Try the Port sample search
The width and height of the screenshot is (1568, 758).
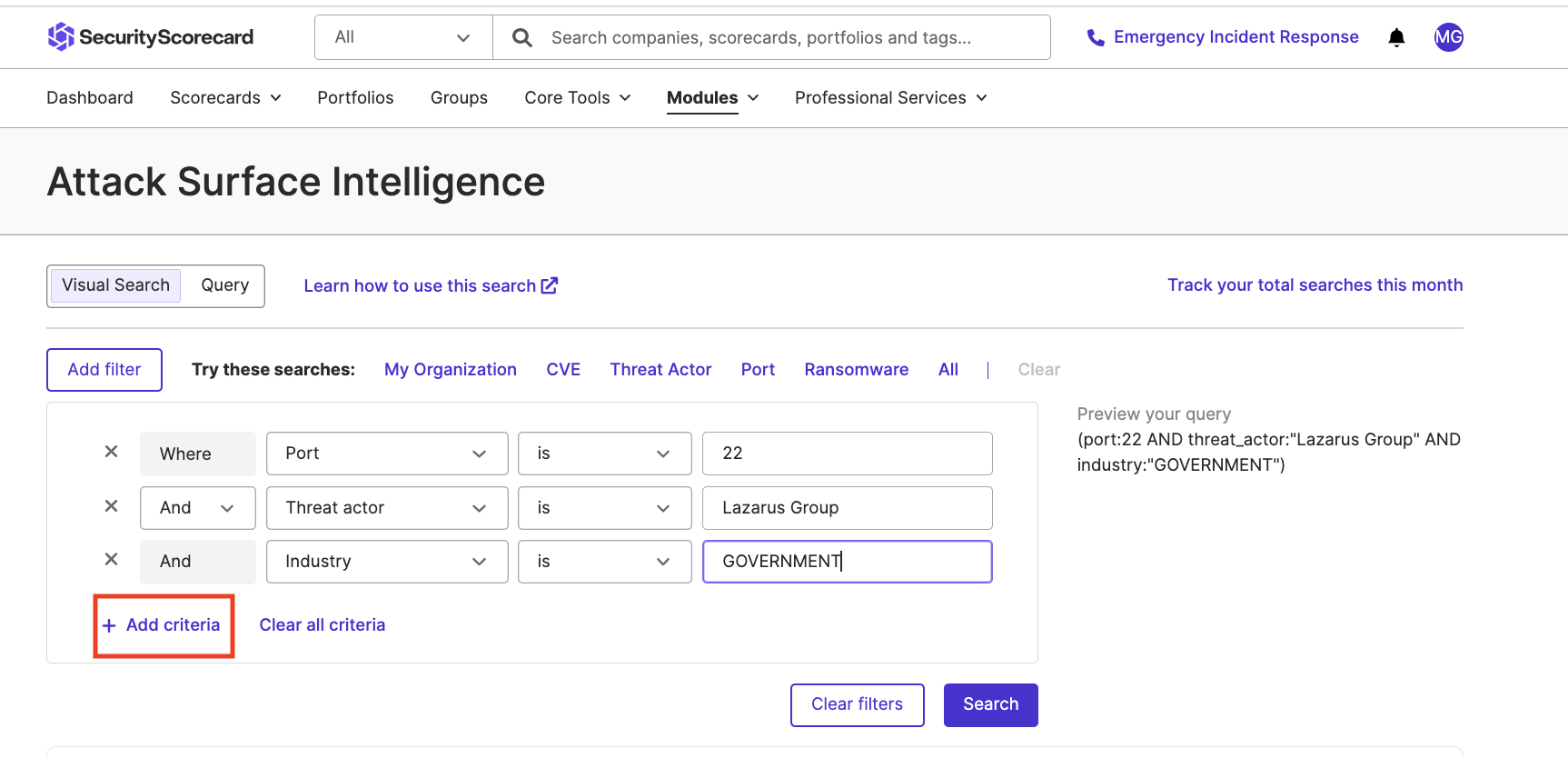(758, 370)
